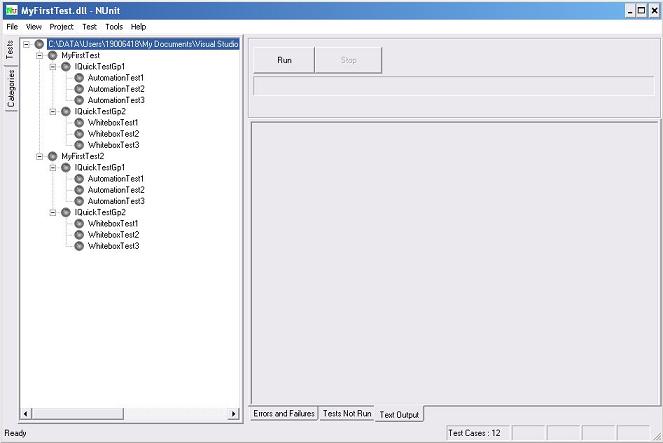Select the AutomationTest2 label under MyFirstTest
663x443 pixels.
click(116, 89)
